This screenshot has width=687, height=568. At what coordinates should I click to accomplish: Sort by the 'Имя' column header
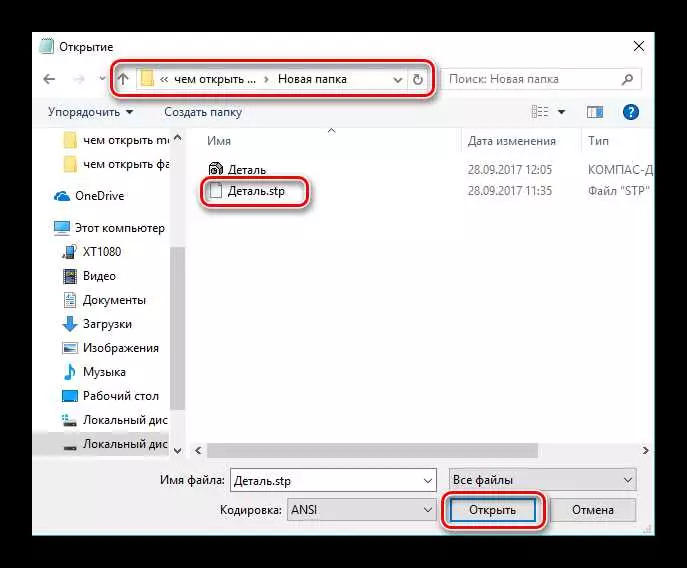219,141
